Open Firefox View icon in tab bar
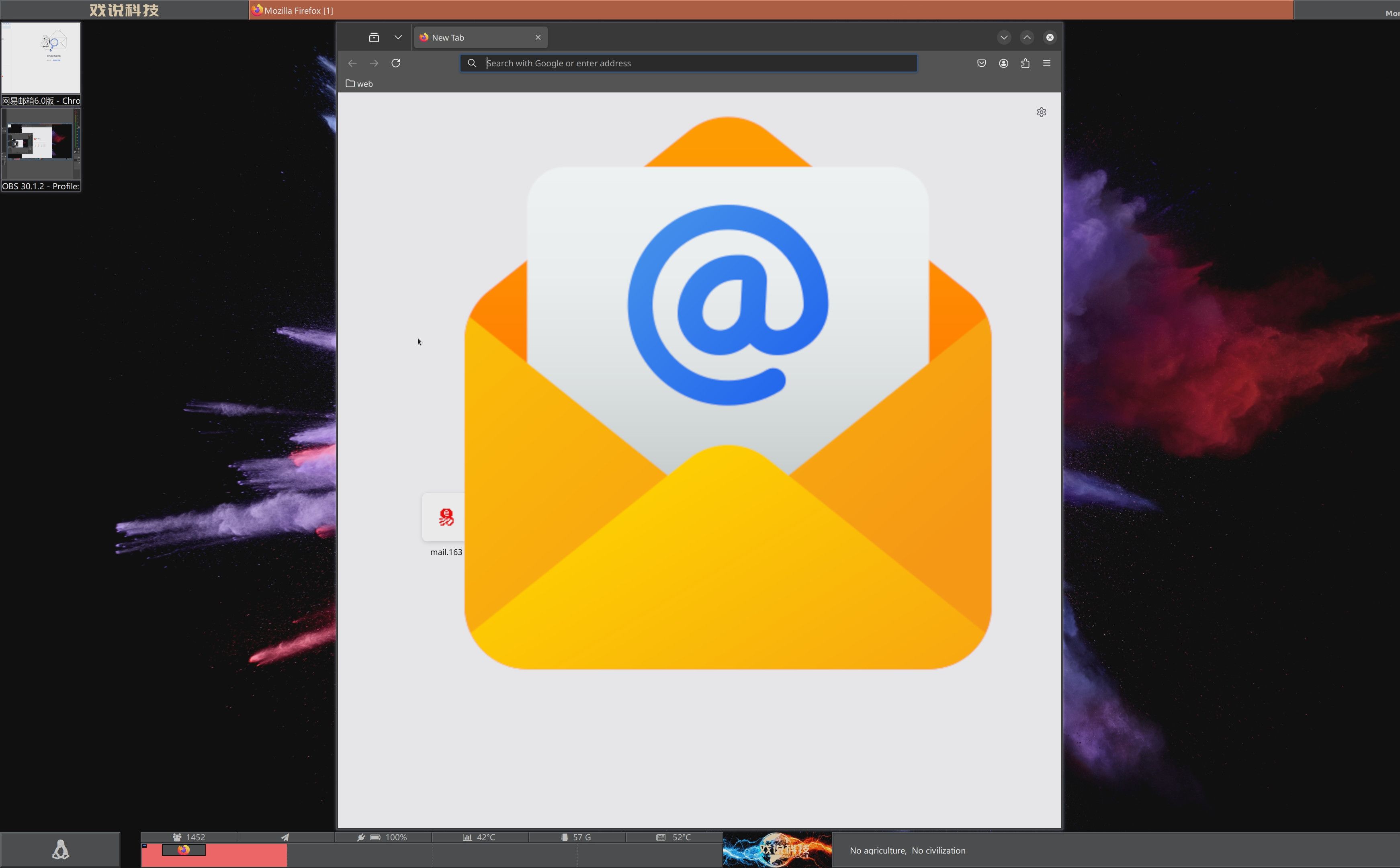The image size is (1400, 868). click(x=374, y=37)
